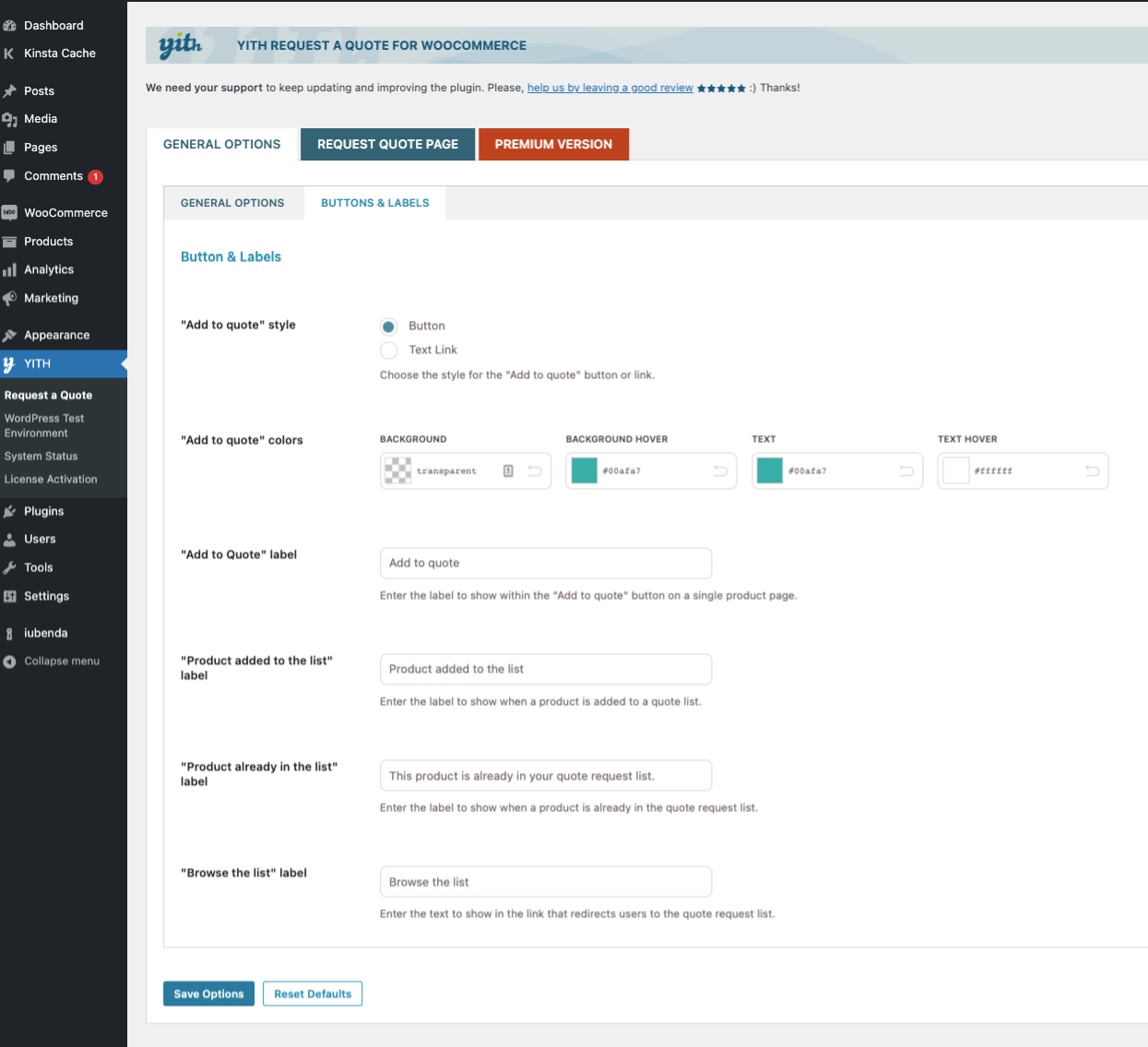
Task: Open WordPress Test Environment submenu item
Action: pyautogui.click(x=44, y=425)
